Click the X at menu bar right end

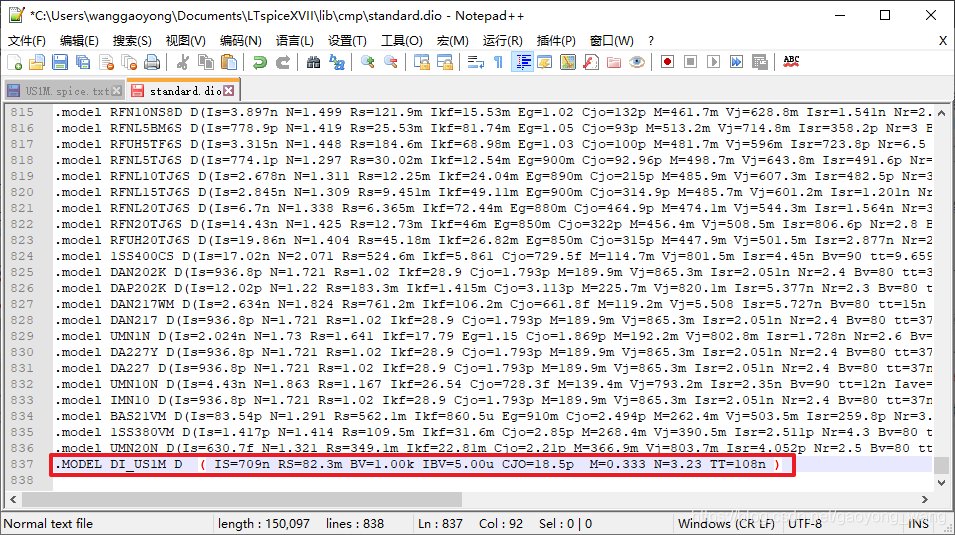click(x=943, y=41)
